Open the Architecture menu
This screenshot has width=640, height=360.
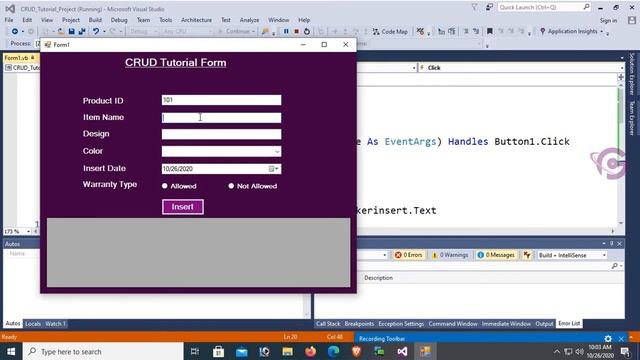196,20
